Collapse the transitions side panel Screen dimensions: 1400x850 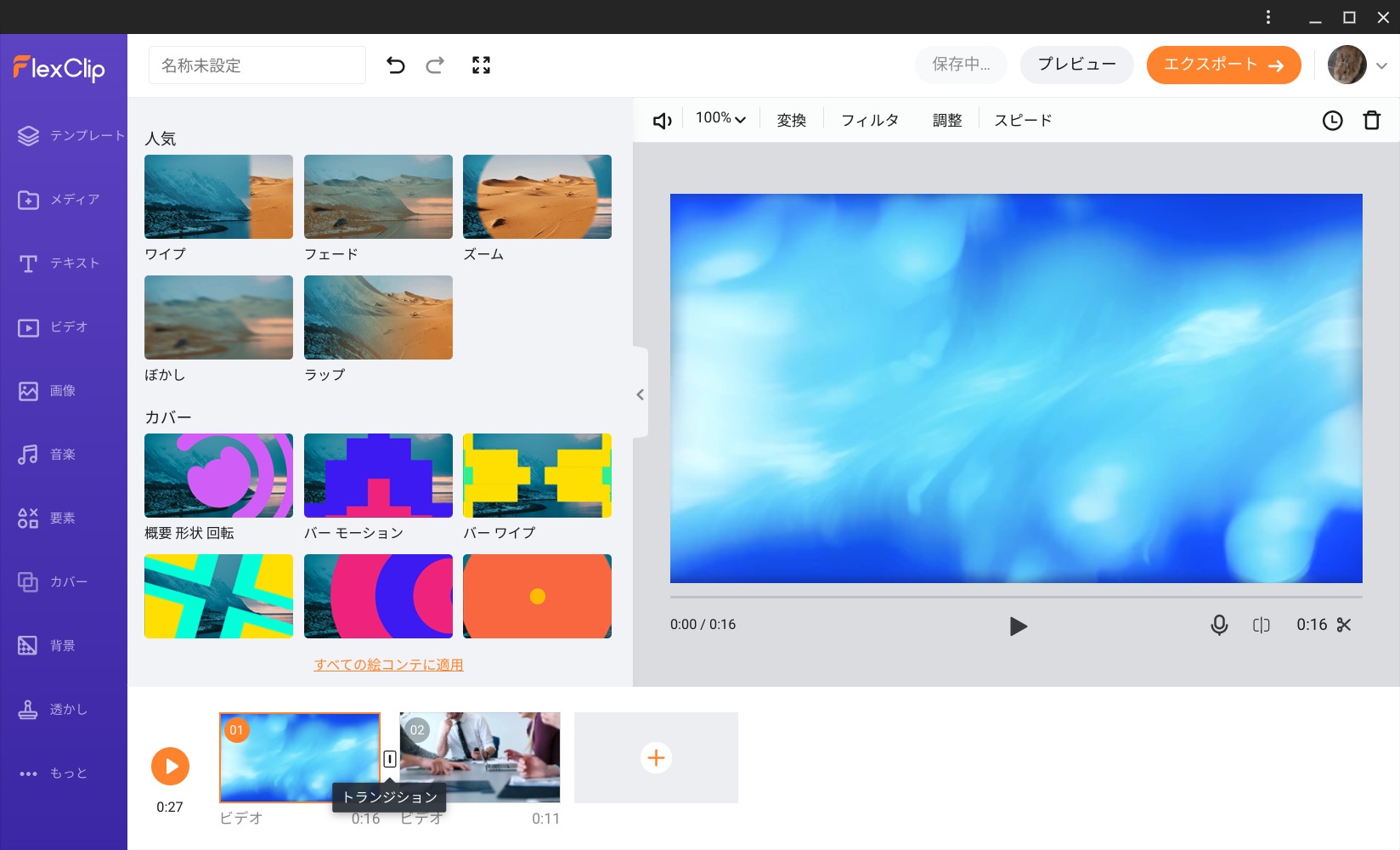coord(640,394)
